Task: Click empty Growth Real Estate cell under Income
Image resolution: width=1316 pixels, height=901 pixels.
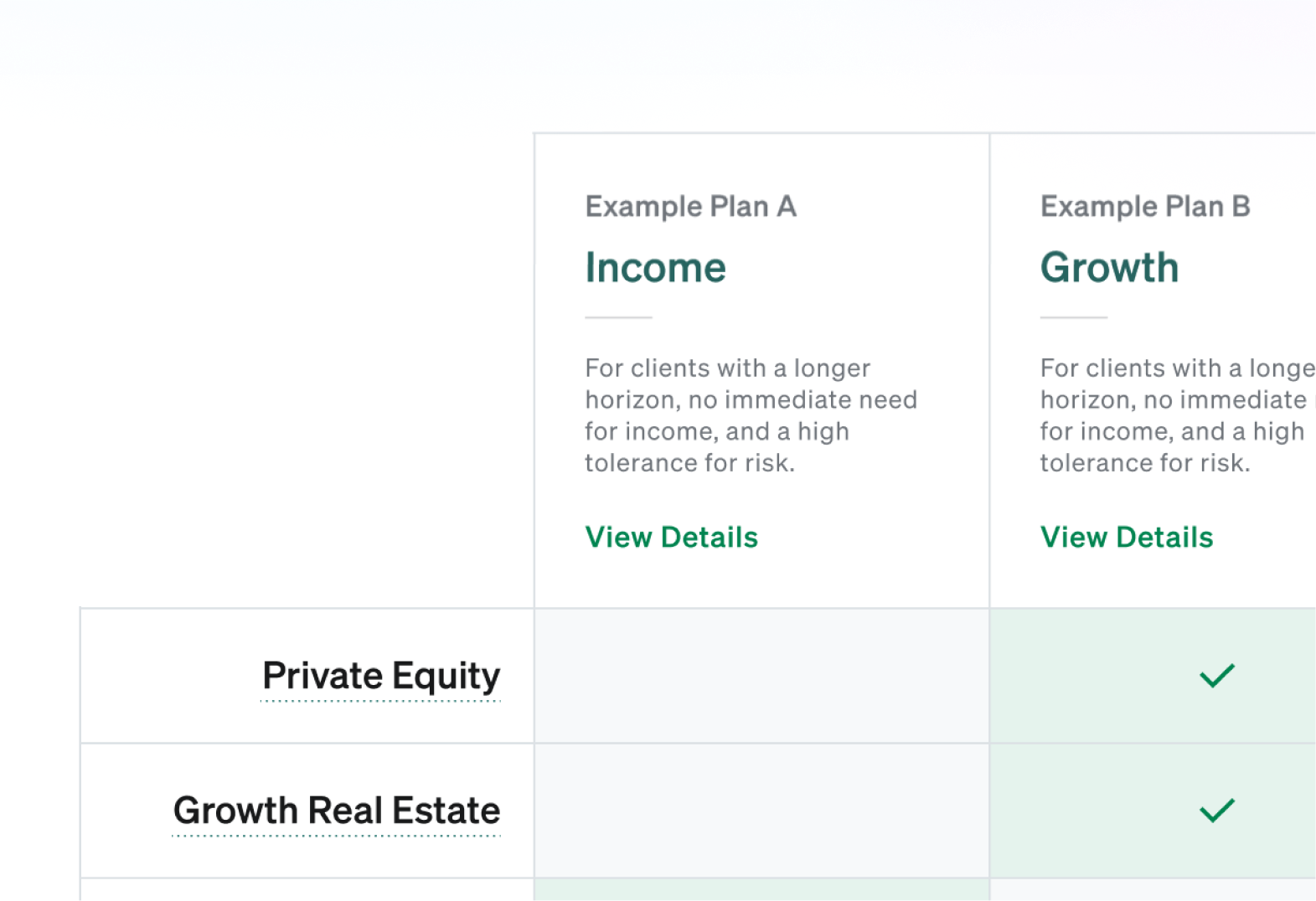Action: pyautogui.click(x=761, y=811)
